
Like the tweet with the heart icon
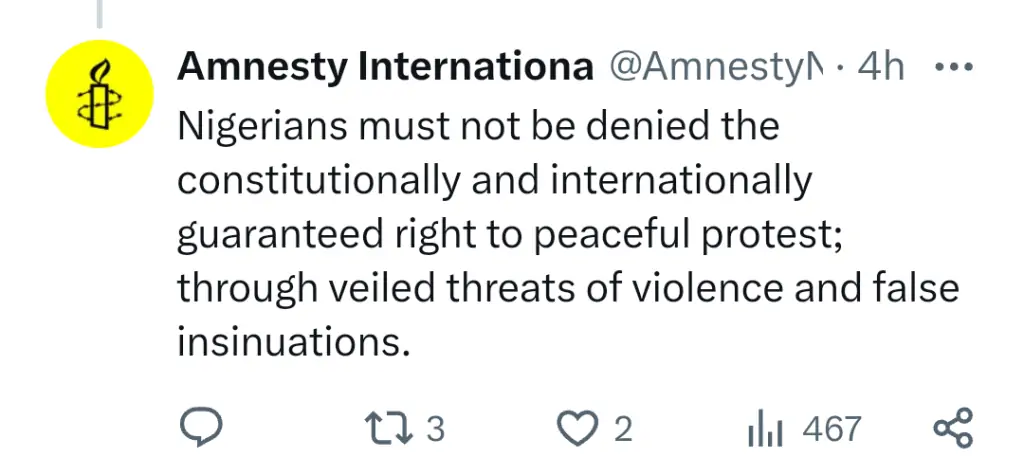pos(575,428)
